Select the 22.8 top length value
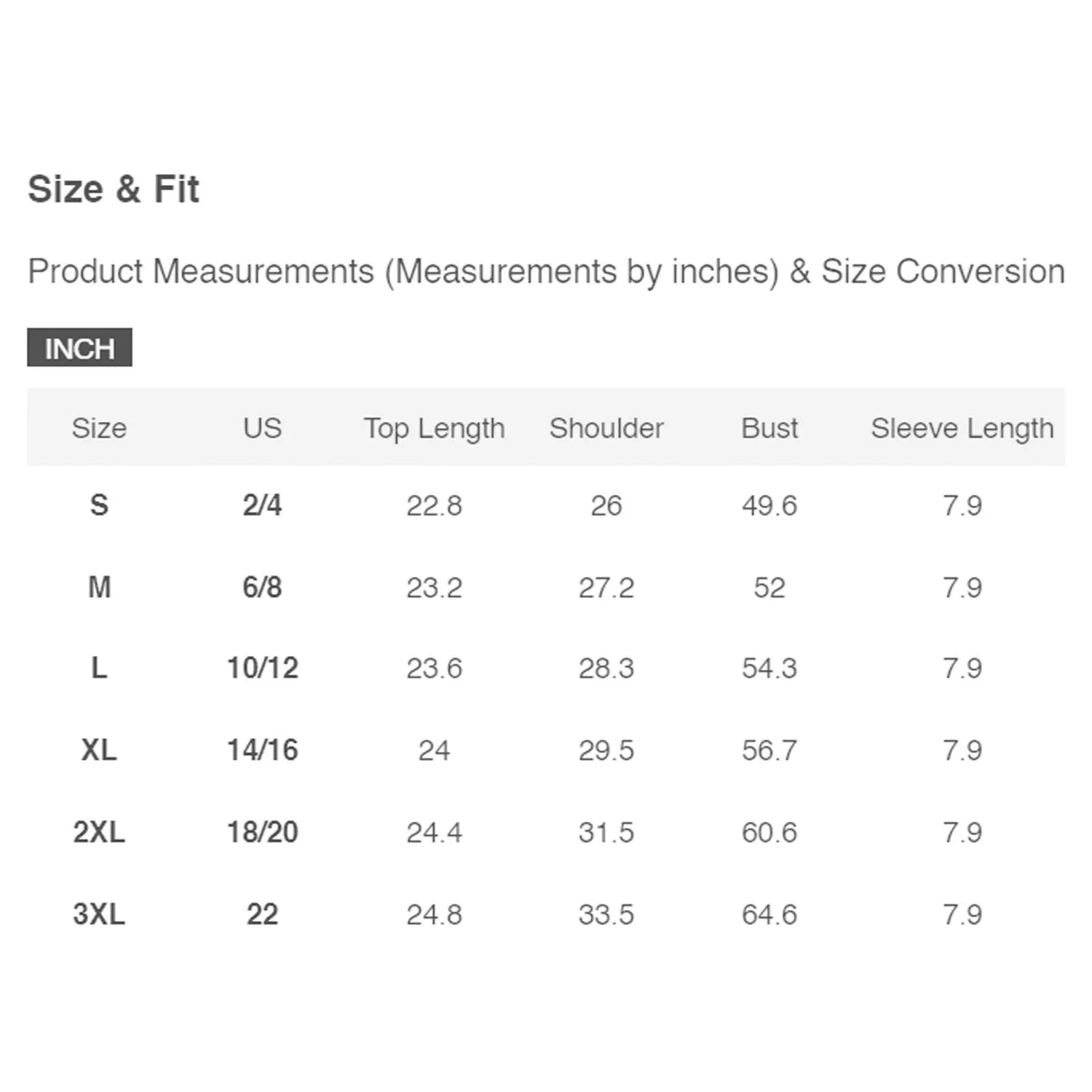Viewport: 1092px width, 1092px height. [434, 505]
